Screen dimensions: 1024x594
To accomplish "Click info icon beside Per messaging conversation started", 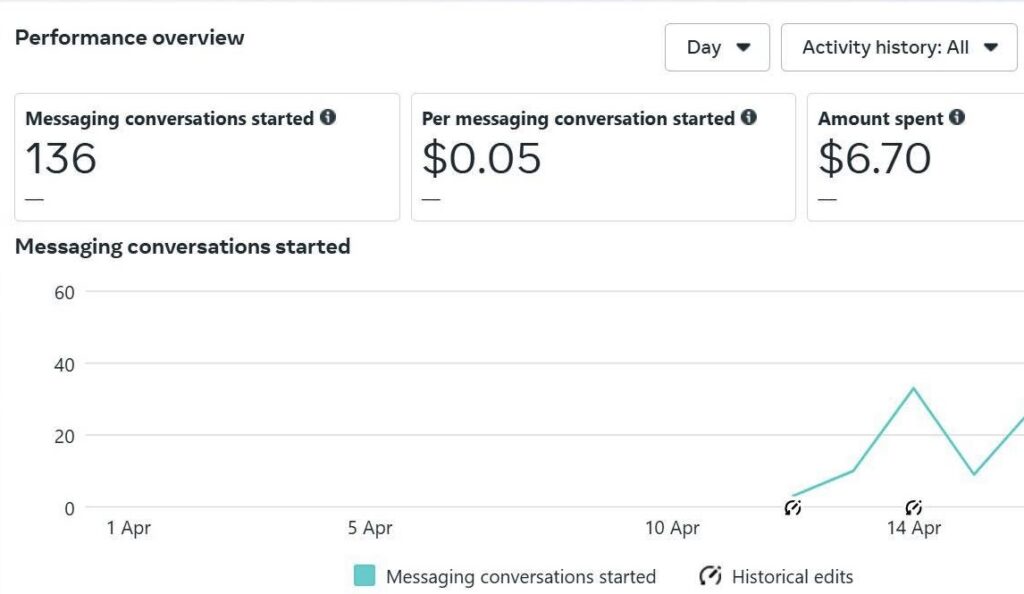I will tap(749, 117).
